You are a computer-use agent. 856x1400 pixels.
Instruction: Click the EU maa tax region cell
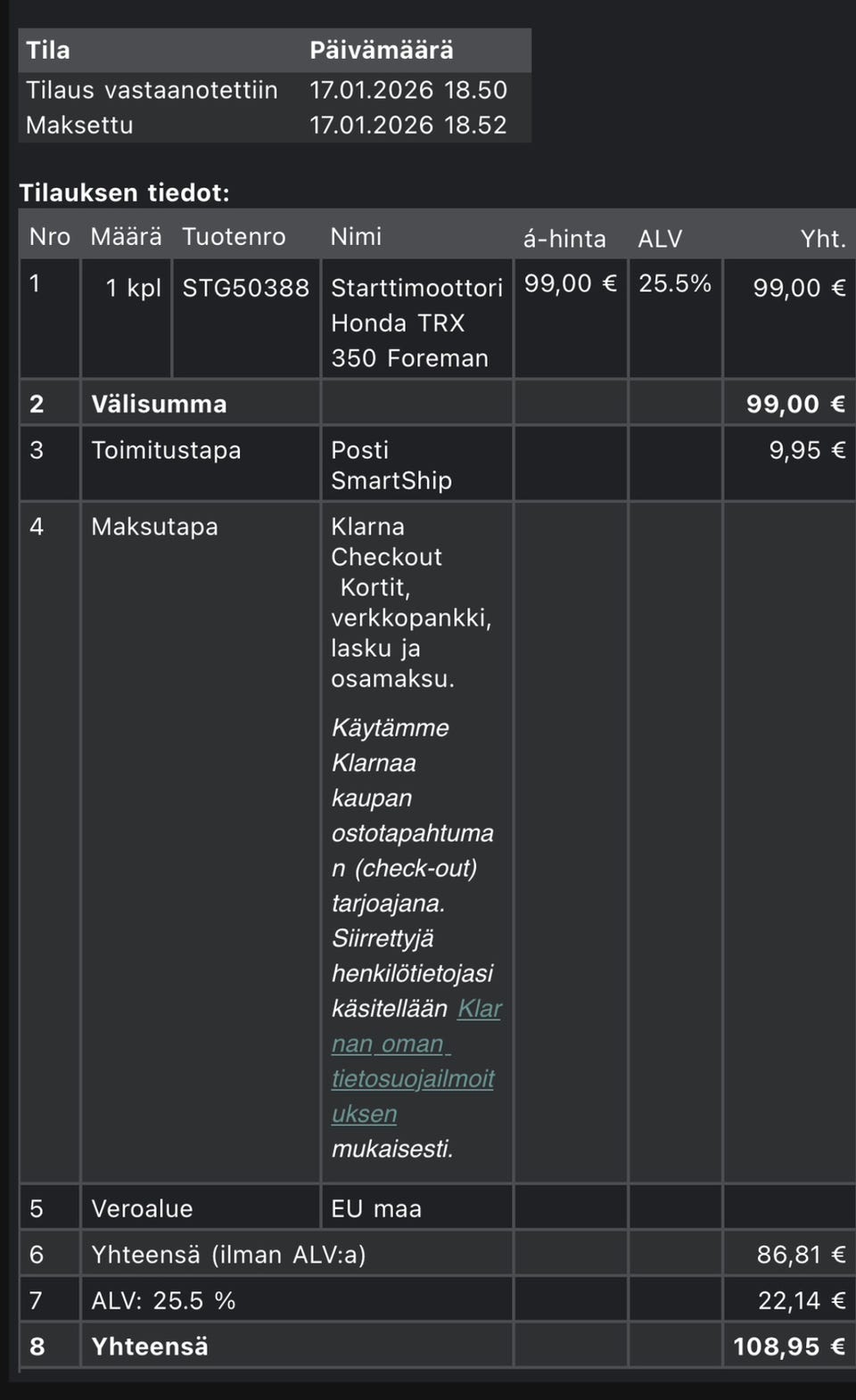(375, 1208)
